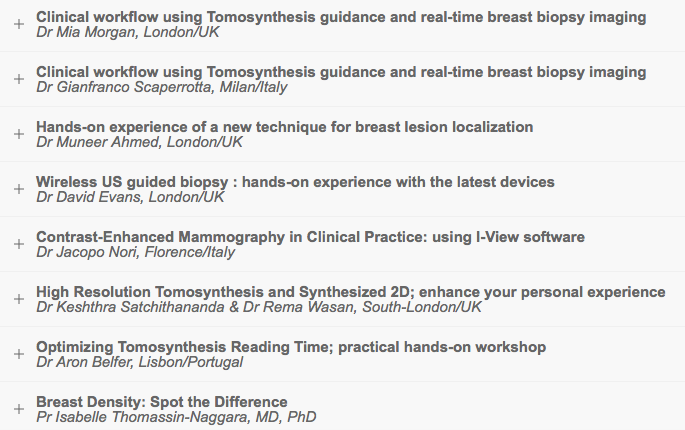Click speaker Dr Jacopo Nori, Florence/Italy

[135, 252]
